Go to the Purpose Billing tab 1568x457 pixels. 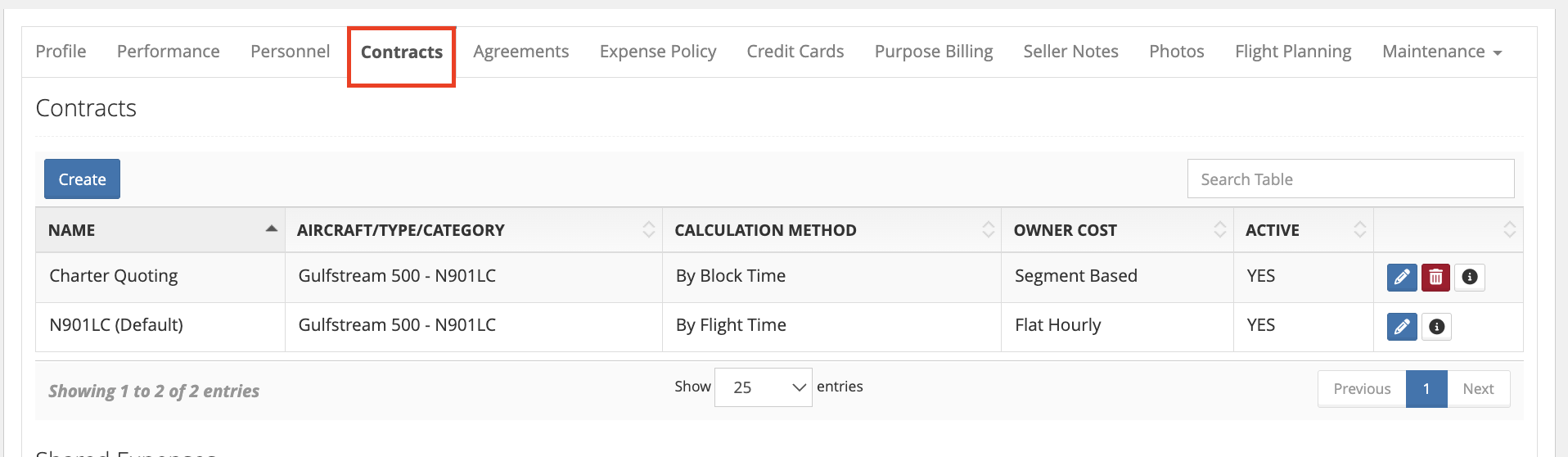[934, 52]
